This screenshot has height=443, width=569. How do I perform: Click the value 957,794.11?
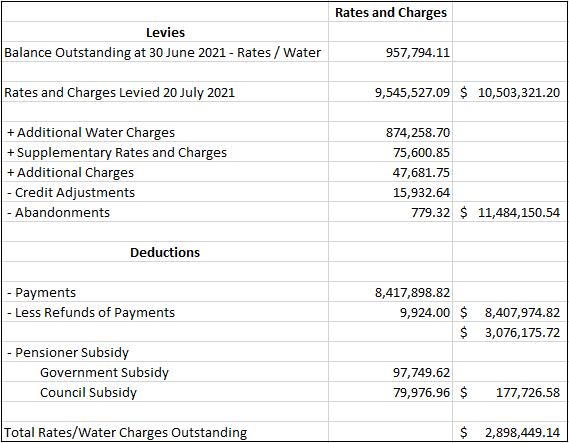click(418, 53)
